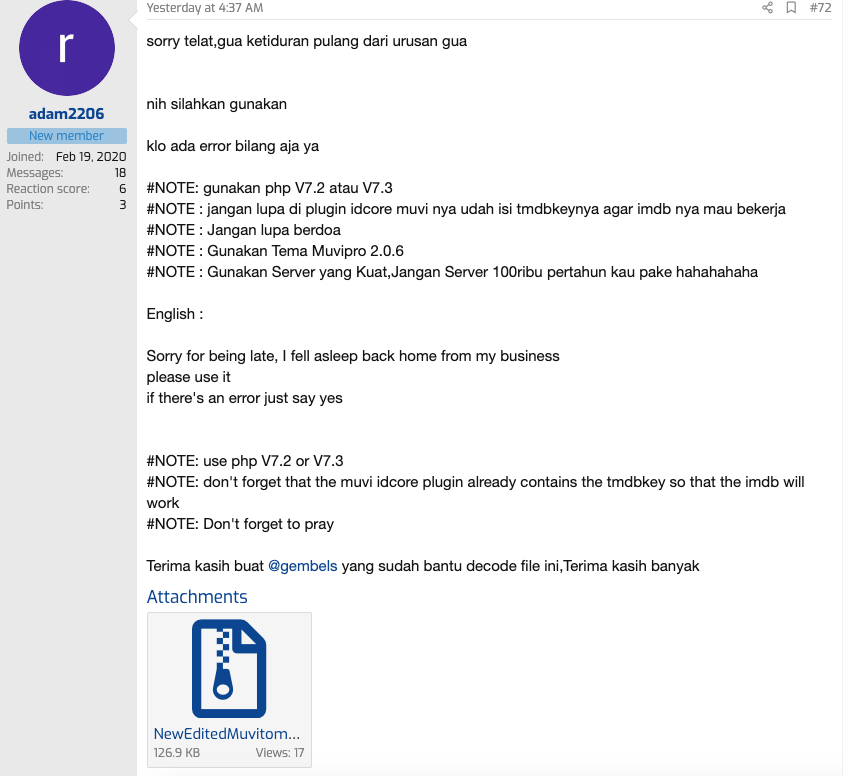Image resolution: width=843 pixels, height=776 pixels.
Task: Click the New member badge
Action: 67,136
